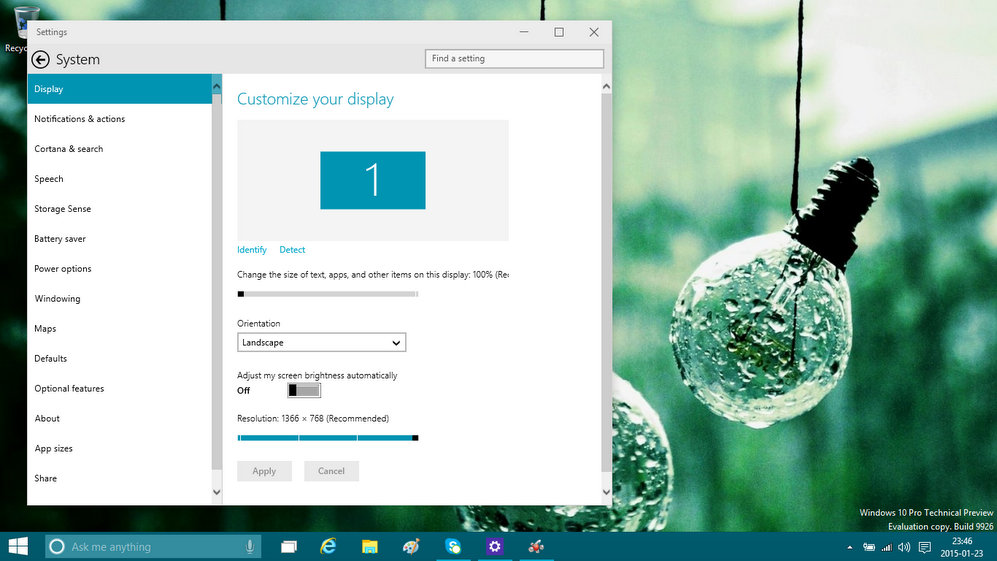The image size is (997, 561).
Task: Click the Identify link
Action: point(252,250)
